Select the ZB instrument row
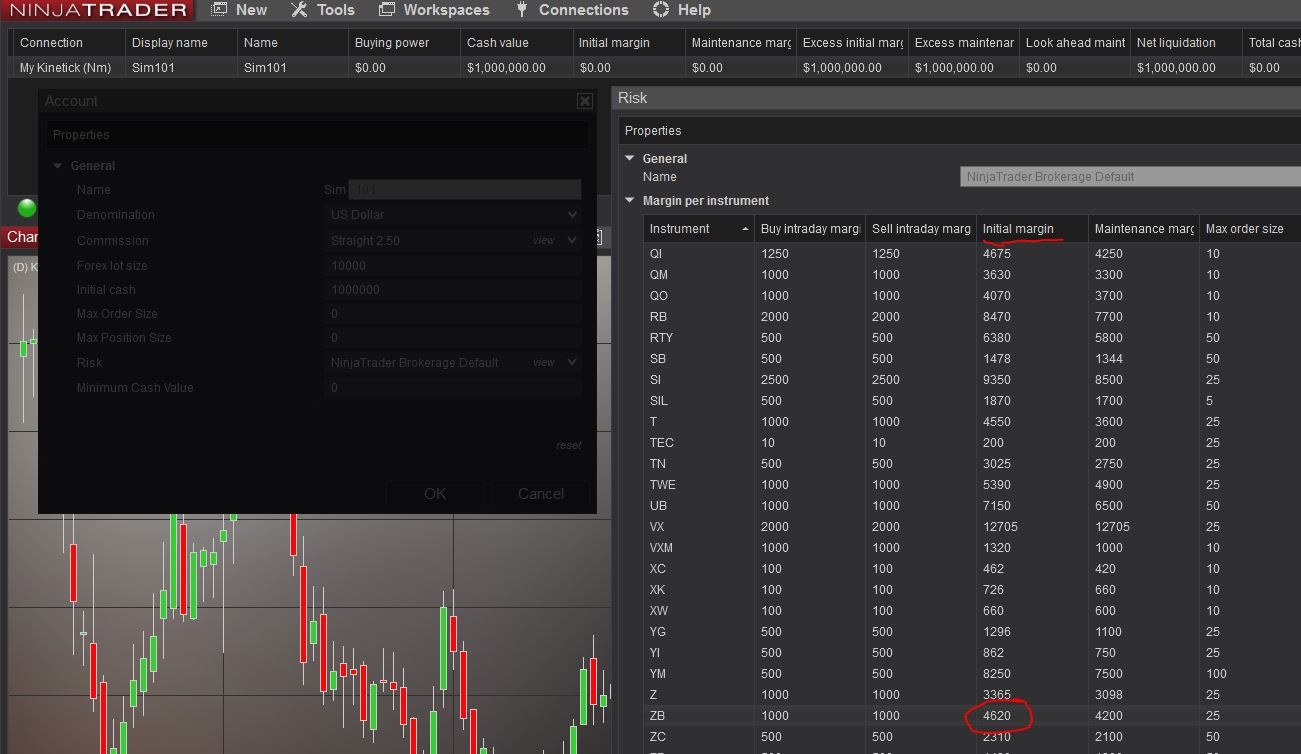The height and width of the screenshot is (754, 1301). tap(972, 716)
